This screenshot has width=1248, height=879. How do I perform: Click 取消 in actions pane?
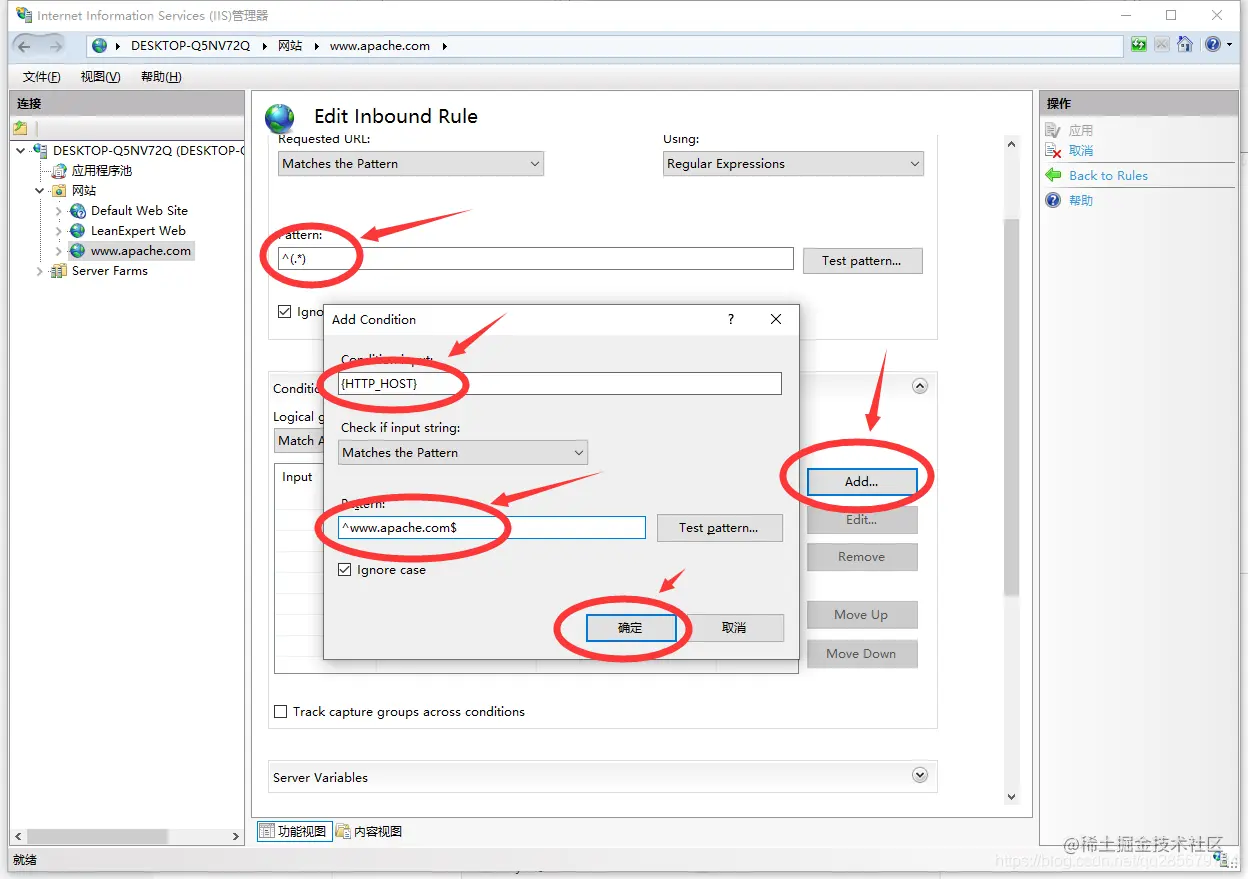tap(1081, 150)
